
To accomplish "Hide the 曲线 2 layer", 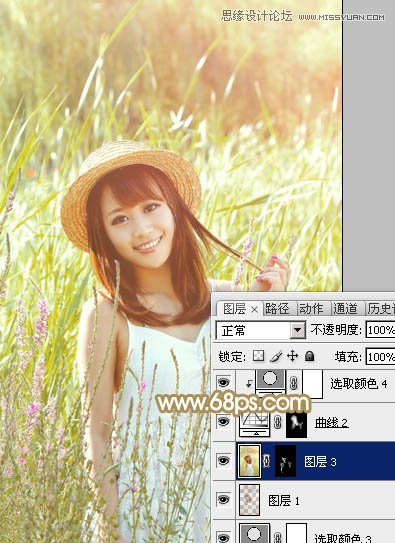I will [x=224, y=421].
